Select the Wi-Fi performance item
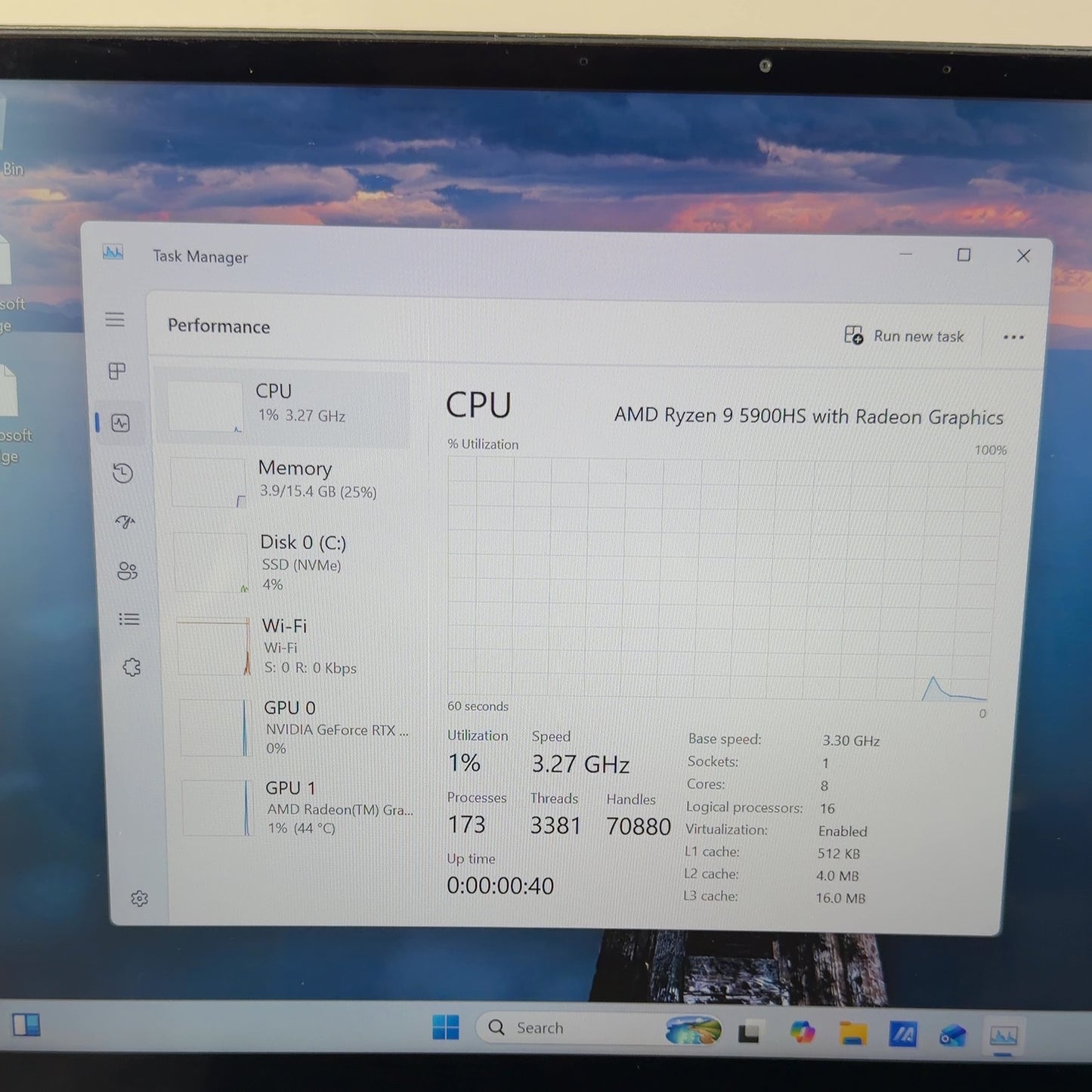The width and height of the screenshot is (1092, 1092). pyautogui.click(x=296, y=646)
